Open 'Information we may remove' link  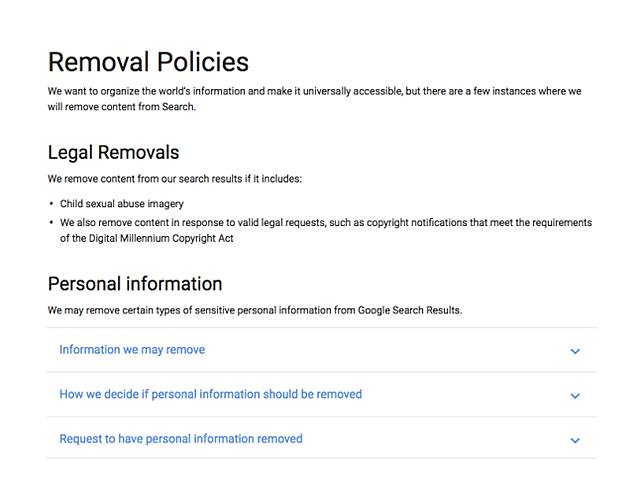click(132, 350)
